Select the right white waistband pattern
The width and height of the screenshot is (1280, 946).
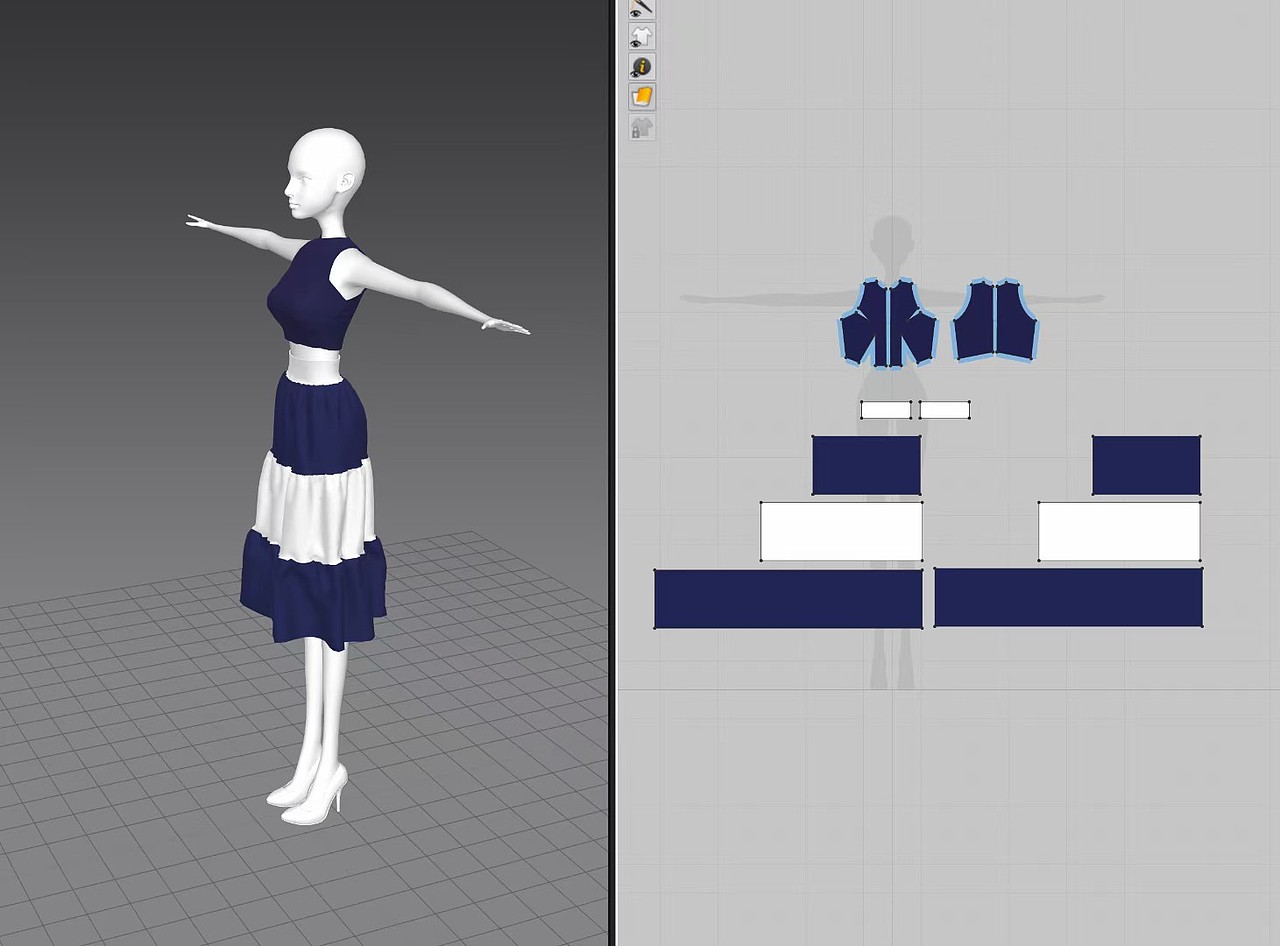click(x=944, y=410)
